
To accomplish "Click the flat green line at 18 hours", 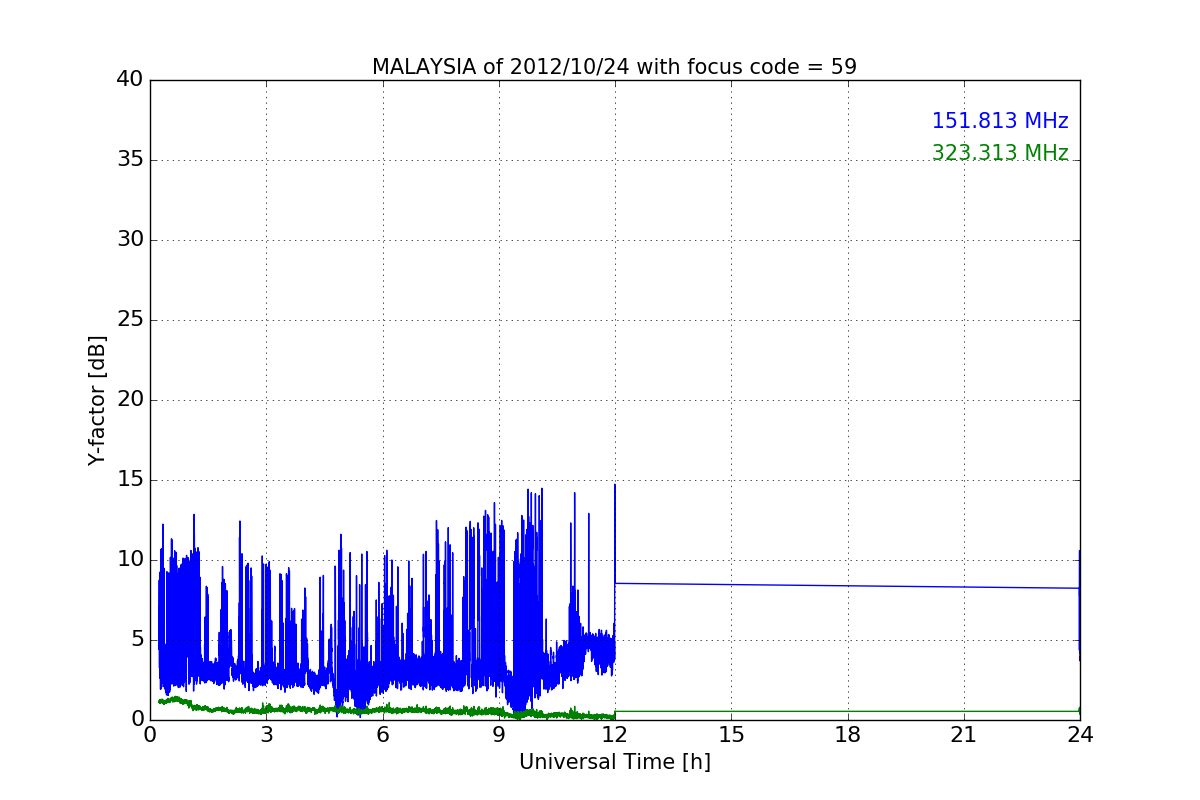I will pyautogui.click(x=848, y=711).
